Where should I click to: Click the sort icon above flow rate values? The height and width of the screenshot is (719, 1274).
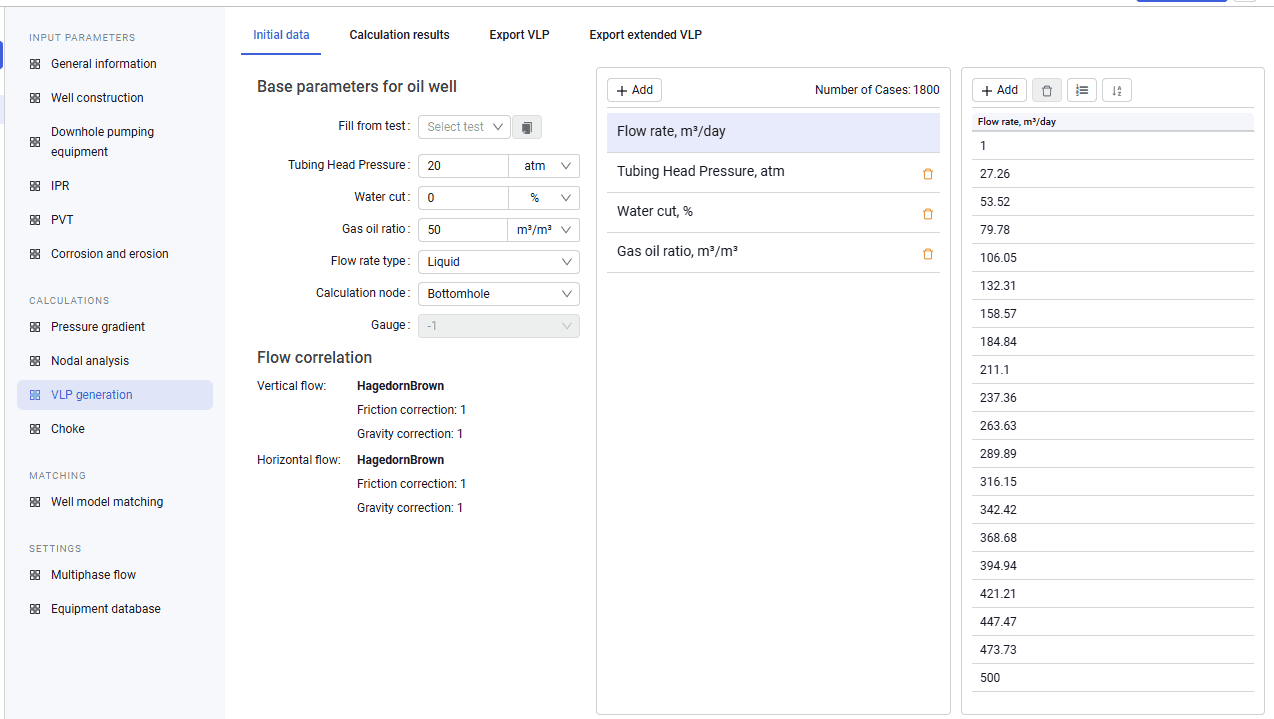(x=1116, y=91)
